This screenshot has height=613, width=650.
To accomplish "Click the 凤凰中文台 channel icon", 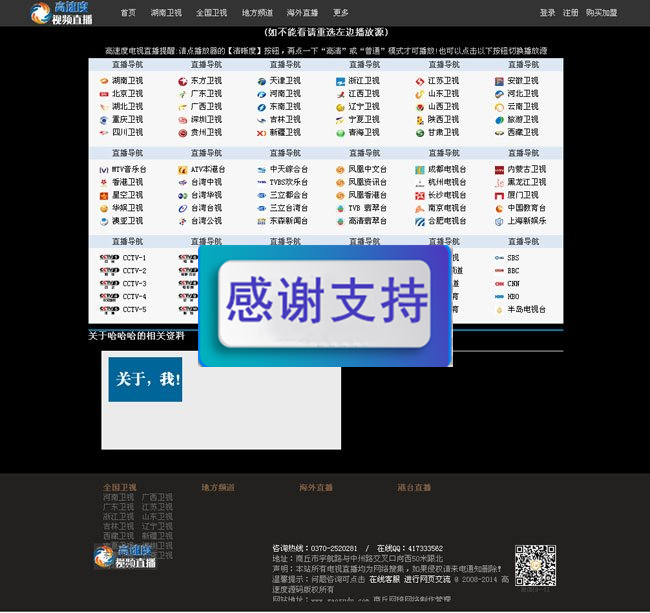I will [340, 170].
